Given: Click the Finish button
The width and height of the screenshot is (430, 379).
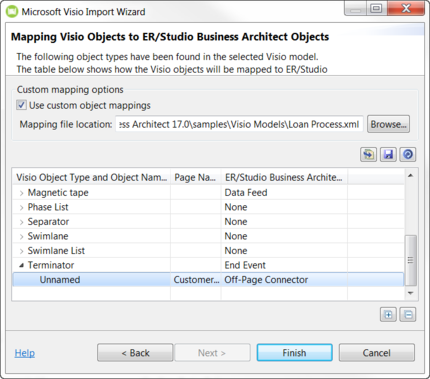Looking at the screenshot, I should pyautogui.click(x=294, y=353).
